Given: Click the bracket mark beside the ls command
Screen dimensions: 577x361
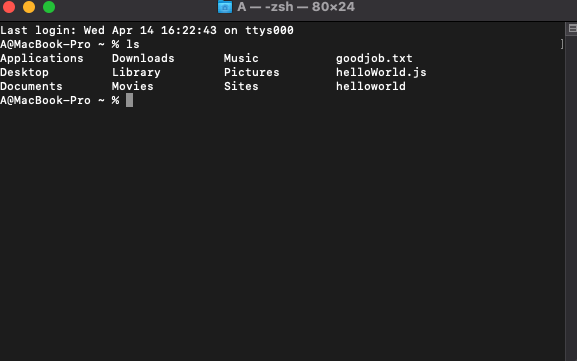Looking at the screenshot, I should 562,44.
